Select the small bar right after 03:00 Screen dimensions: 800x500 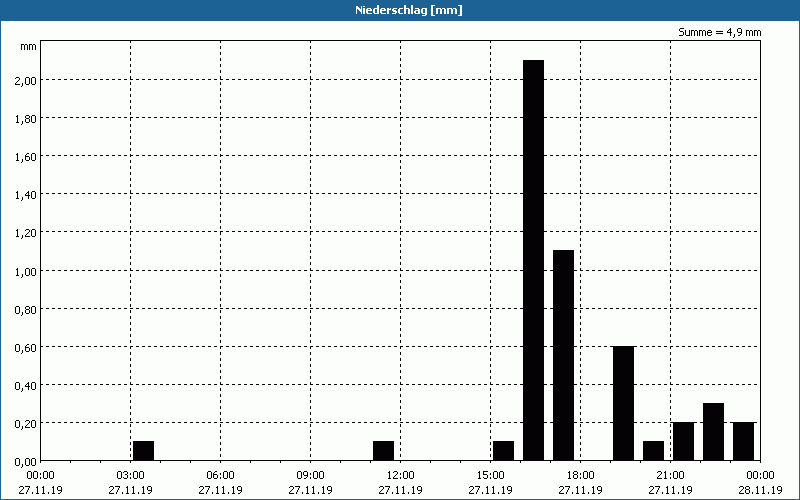[143, 451]
